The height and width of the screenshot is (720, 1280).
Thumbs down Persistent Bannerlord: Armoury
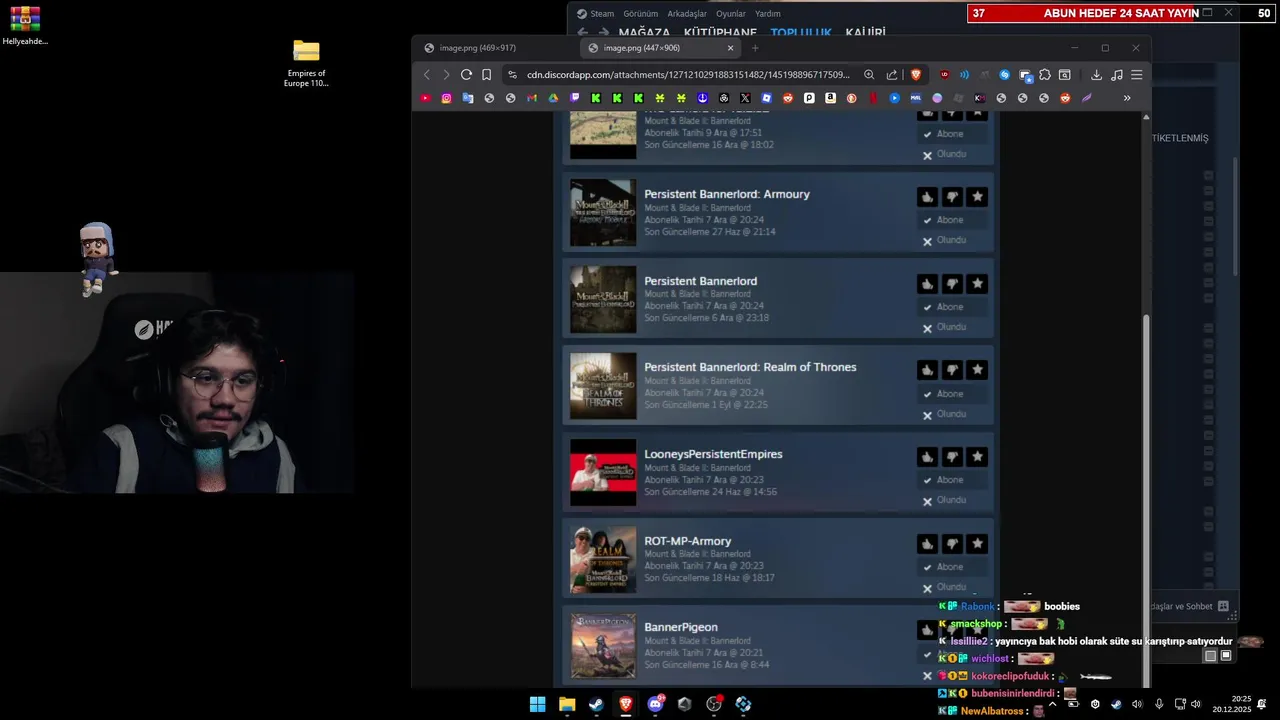953,198
